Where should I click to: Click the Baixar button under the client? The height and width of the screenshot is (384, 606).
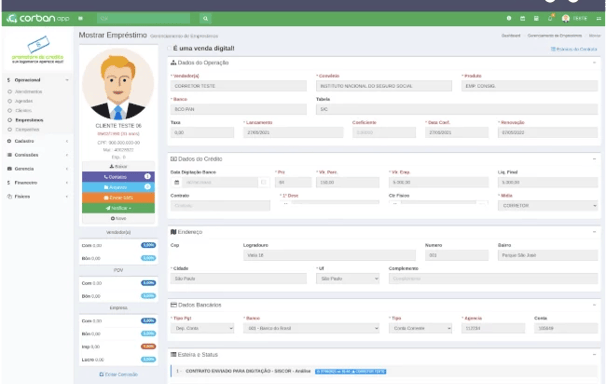click(x=118, y=166)
